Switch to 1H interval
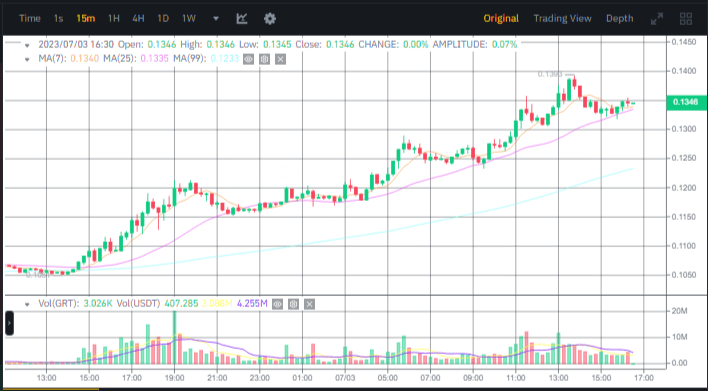This screenshot has width=708, height=391. point(114,19)
